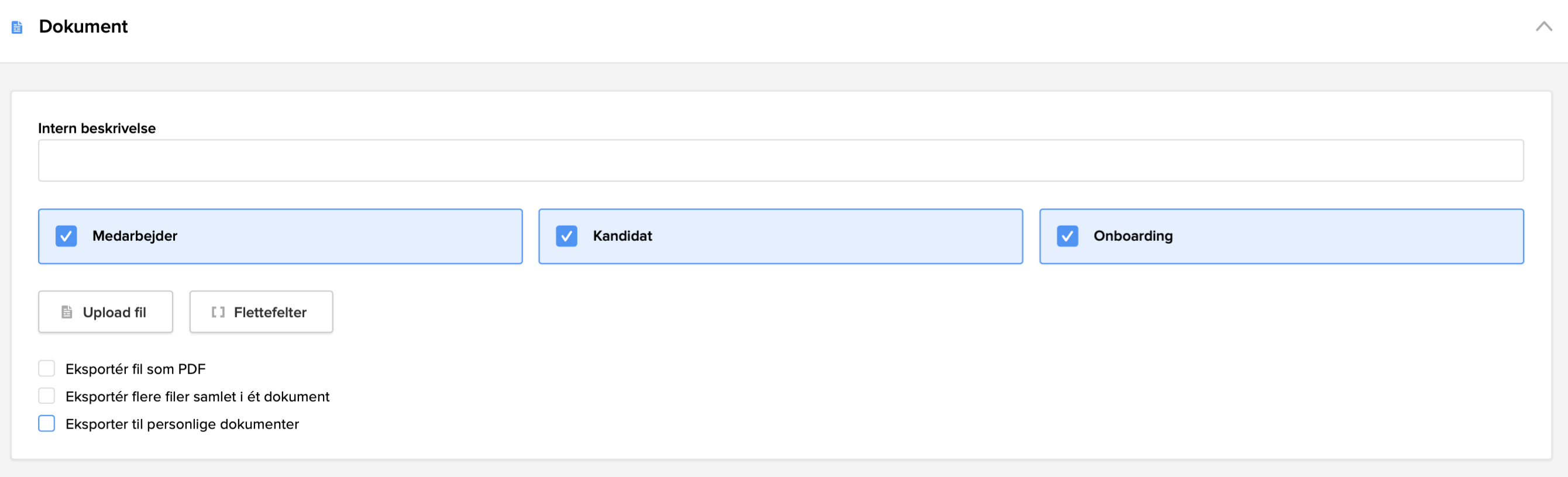1568x477 pixels.
Task: Select the Kandidat card
Action: click(780, 236)
